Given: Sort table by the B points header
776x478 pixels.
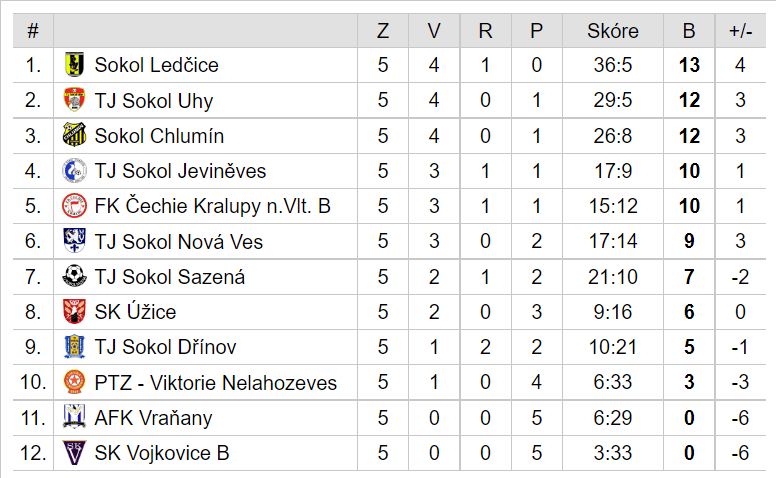Looking at the screenshot, I should tap(689, 31).
